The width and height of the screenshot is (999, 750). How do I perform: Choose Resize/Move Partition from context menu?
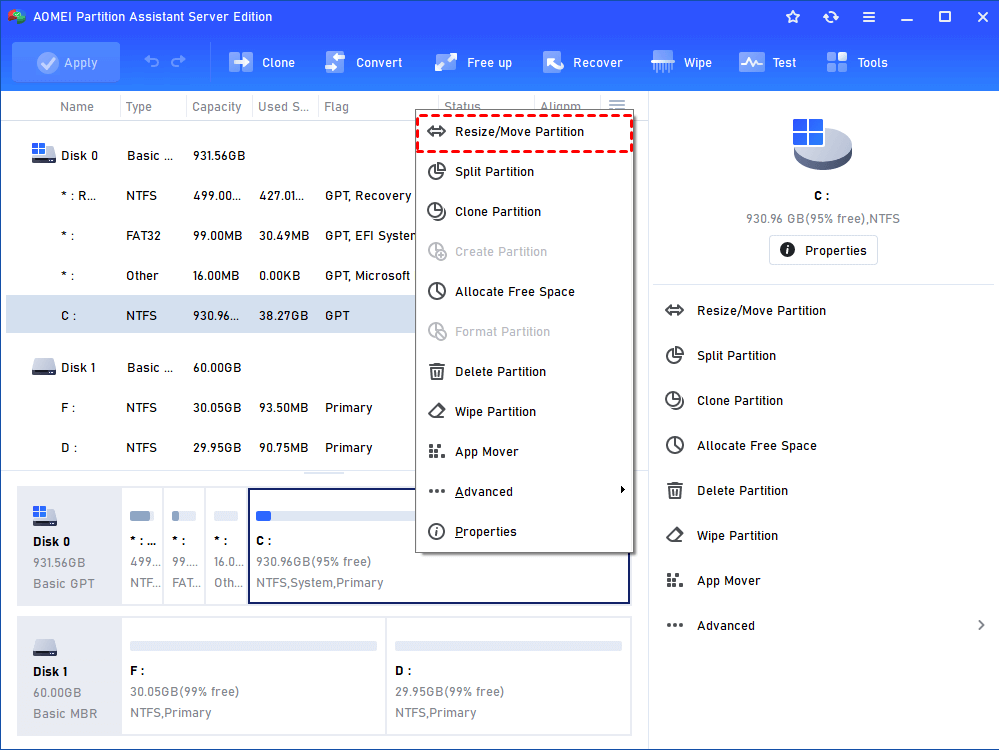point(524,132)
